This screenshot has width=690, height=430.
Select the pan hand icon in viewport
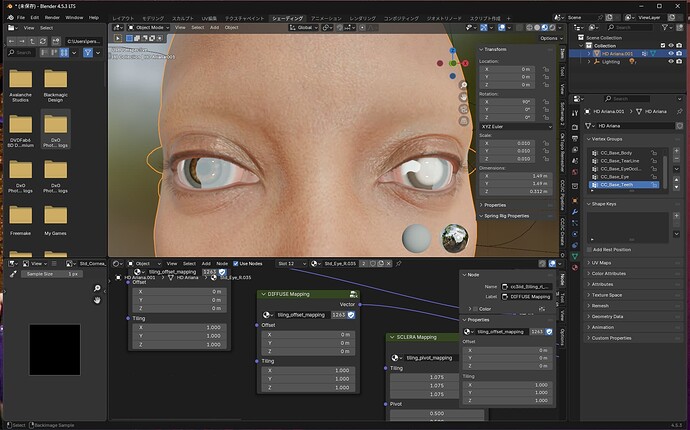point(463,97)
